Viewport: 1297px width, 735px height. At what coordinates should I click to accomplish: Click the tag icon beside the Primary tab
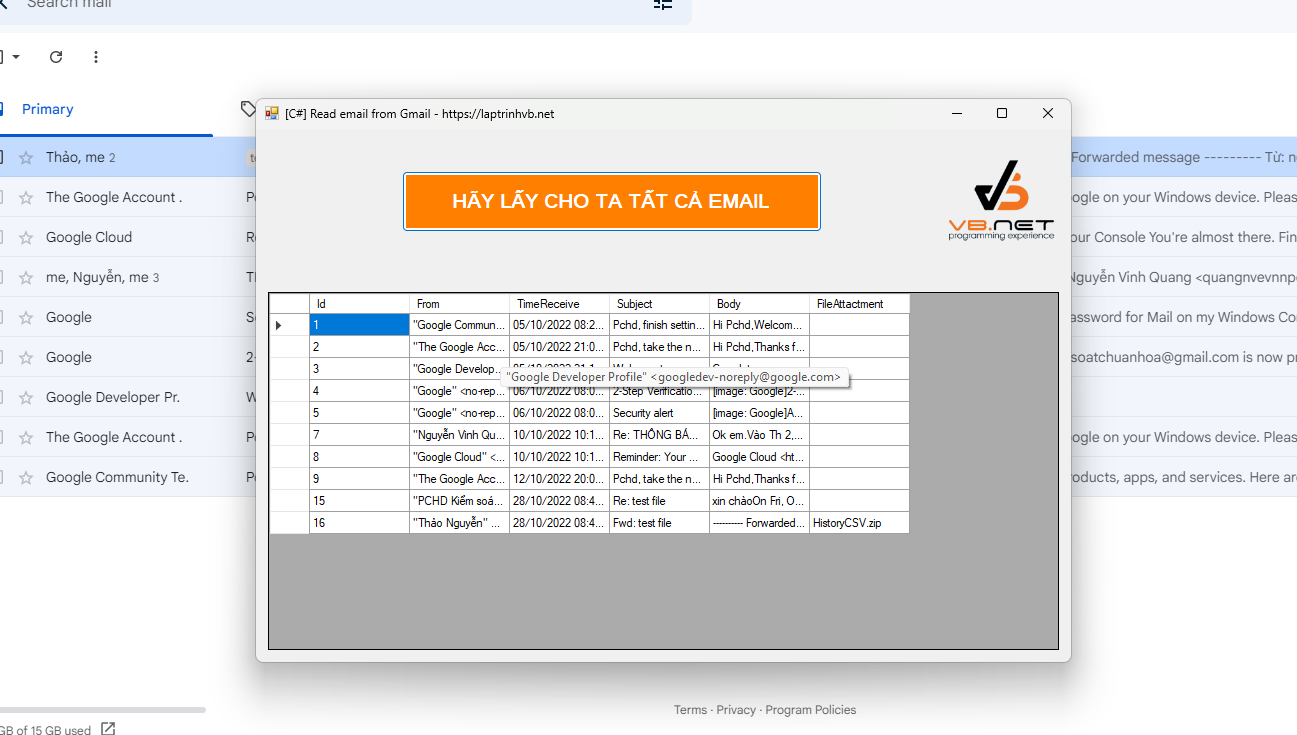click(248, 108)
